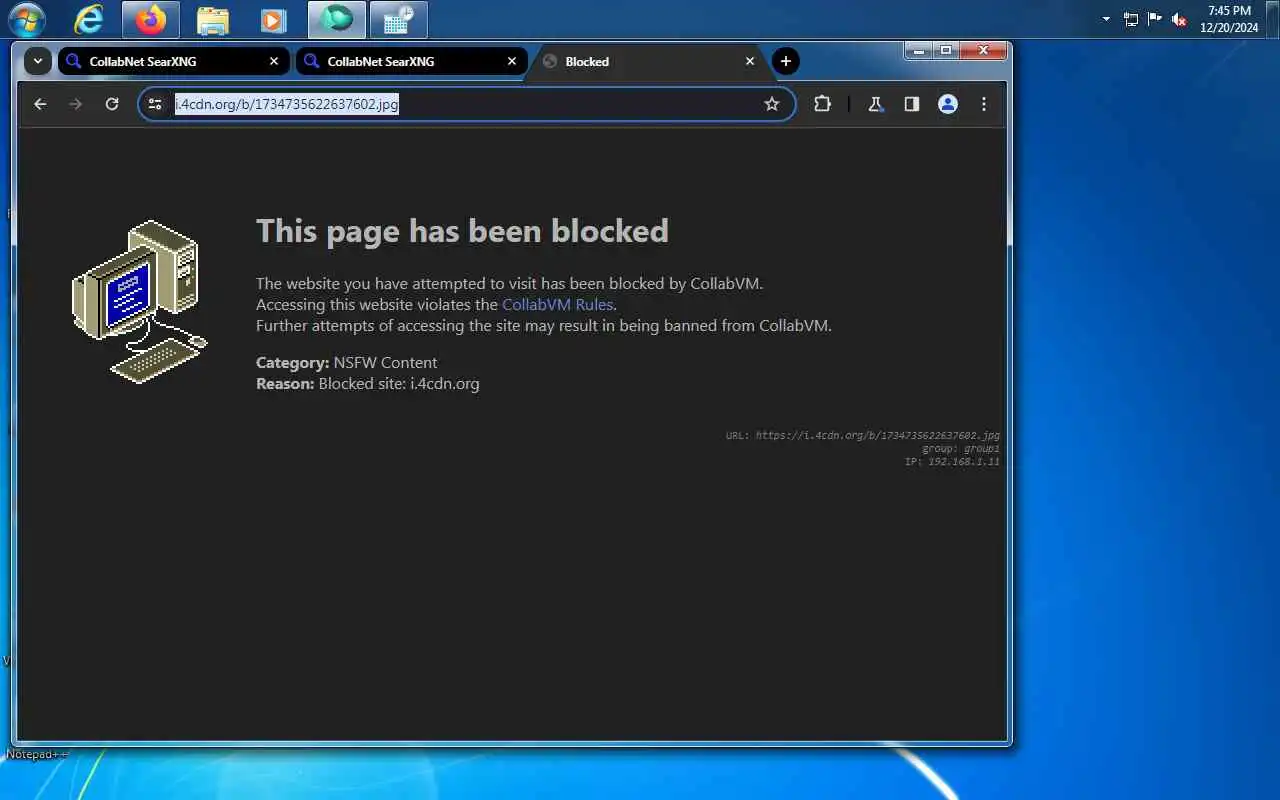The height and width of the screenshot is (800, 1280).
Task: Click the pixel computer illustration
Action: coord(140,301)
